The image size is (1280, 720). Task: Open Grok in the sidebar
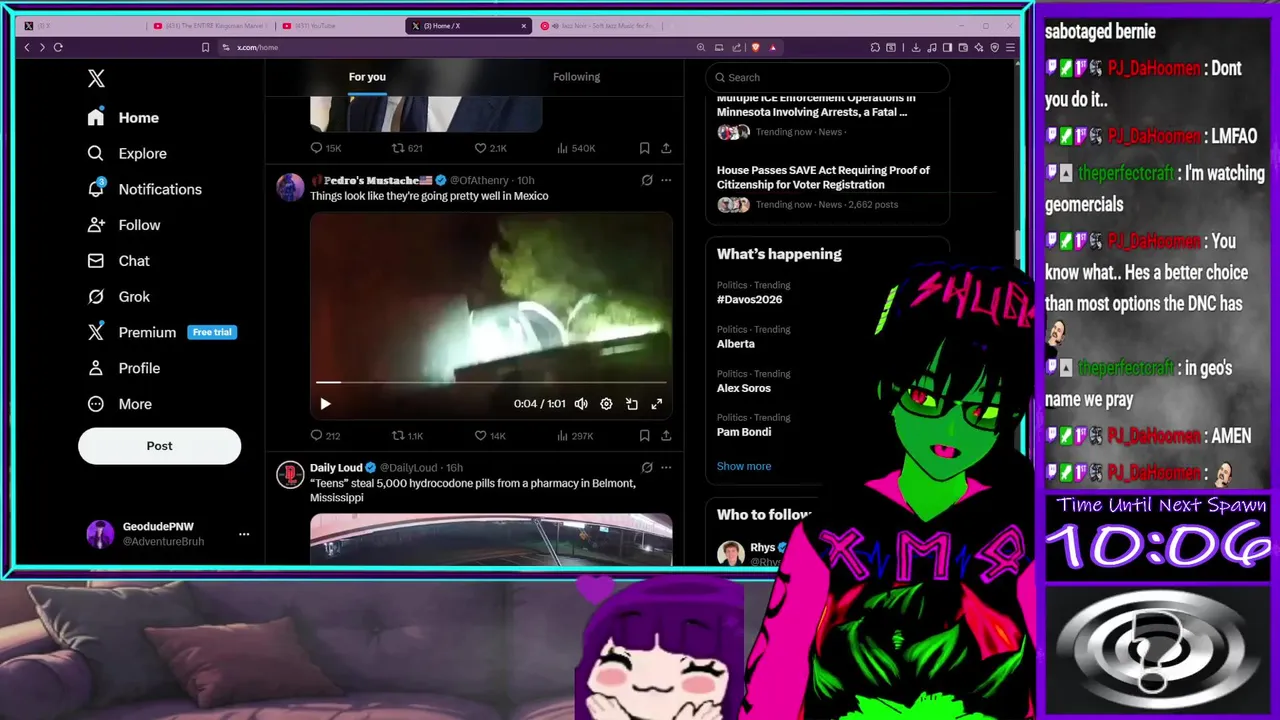[x=118, y=297]
